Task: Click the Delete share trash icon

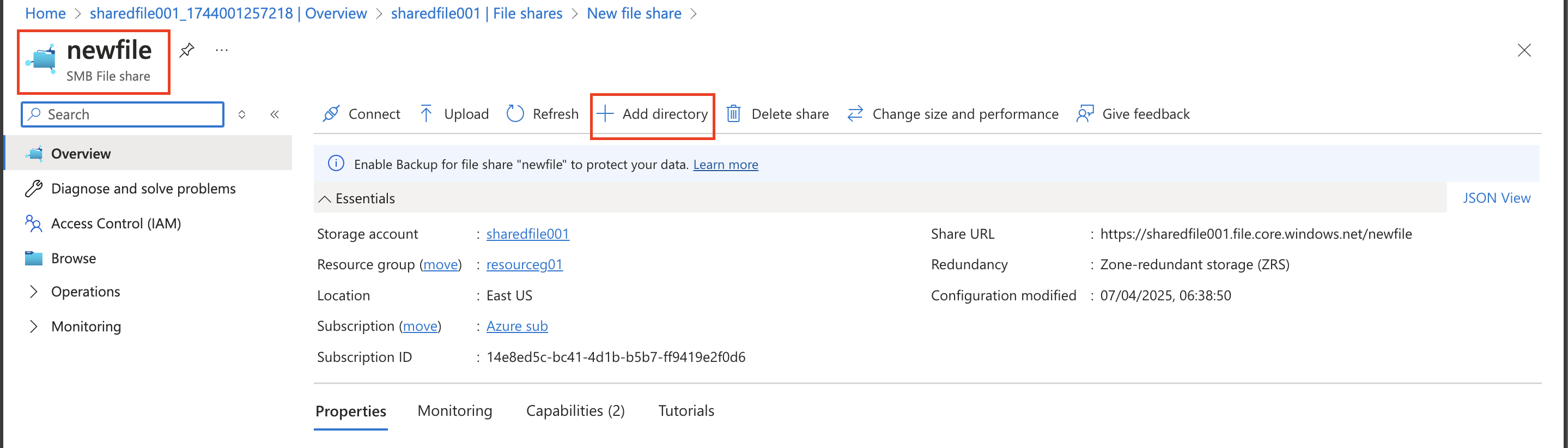Action: click(733, 114)
